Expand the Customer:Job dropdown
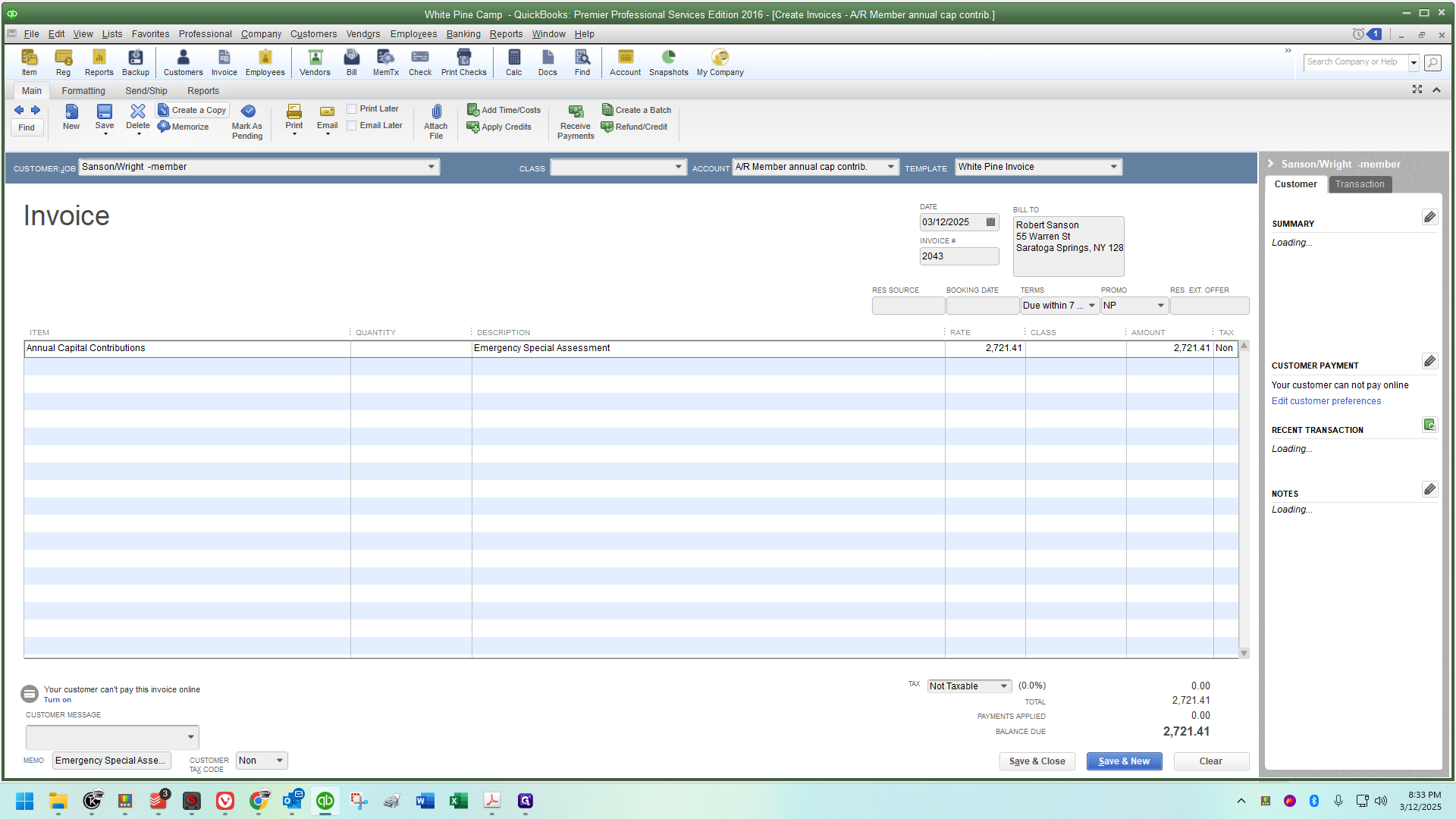This screenshot has width=1456, height=819. [x=431, y=167]
